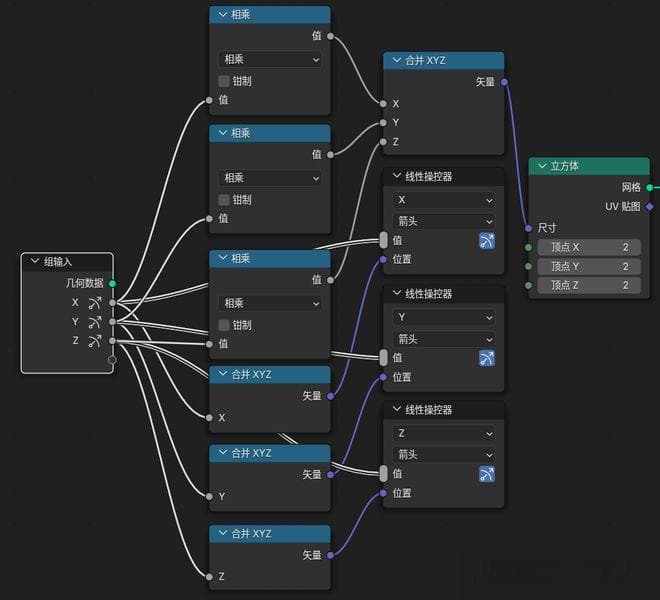This screenshot has height=600, width=660.
Task: Open 箭头 dropdown in the Z 线性操控器 node
Action: 444,455
